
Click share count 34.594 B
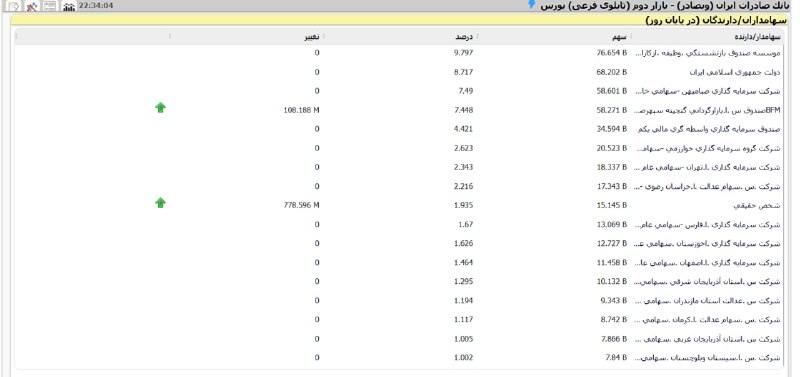tap(612, 130)
